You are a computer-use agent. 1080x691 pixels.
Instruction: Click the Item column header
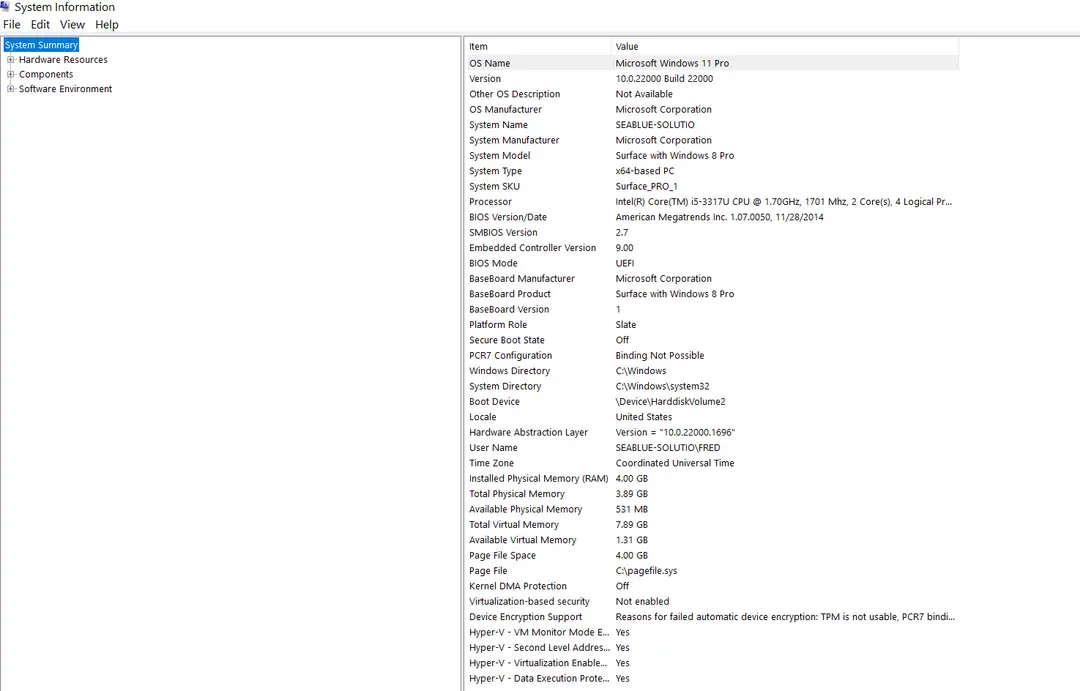click(538, 47)
